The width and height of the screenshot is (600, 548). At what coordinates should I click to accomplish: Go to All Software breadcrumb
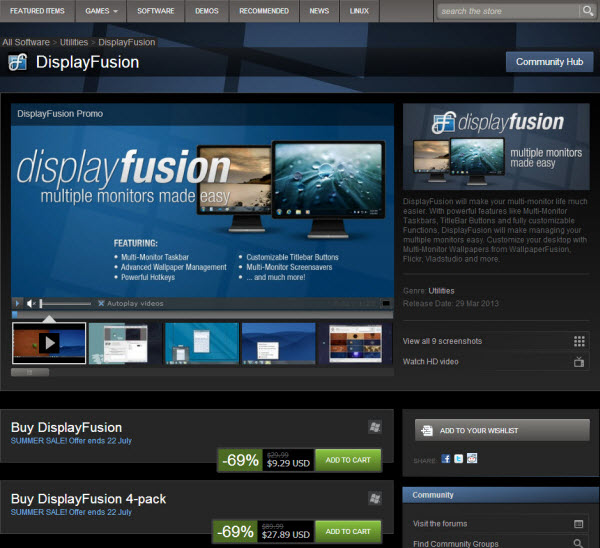coord(26,42)
